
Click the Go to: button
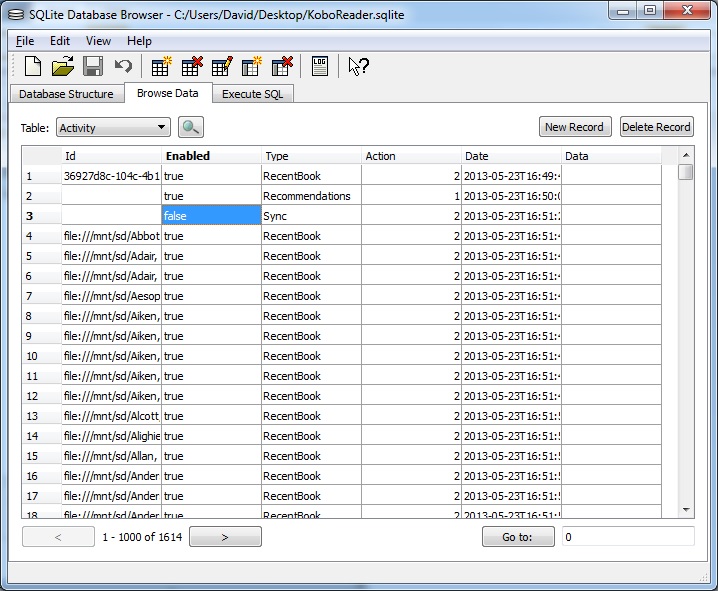(518, 537)
